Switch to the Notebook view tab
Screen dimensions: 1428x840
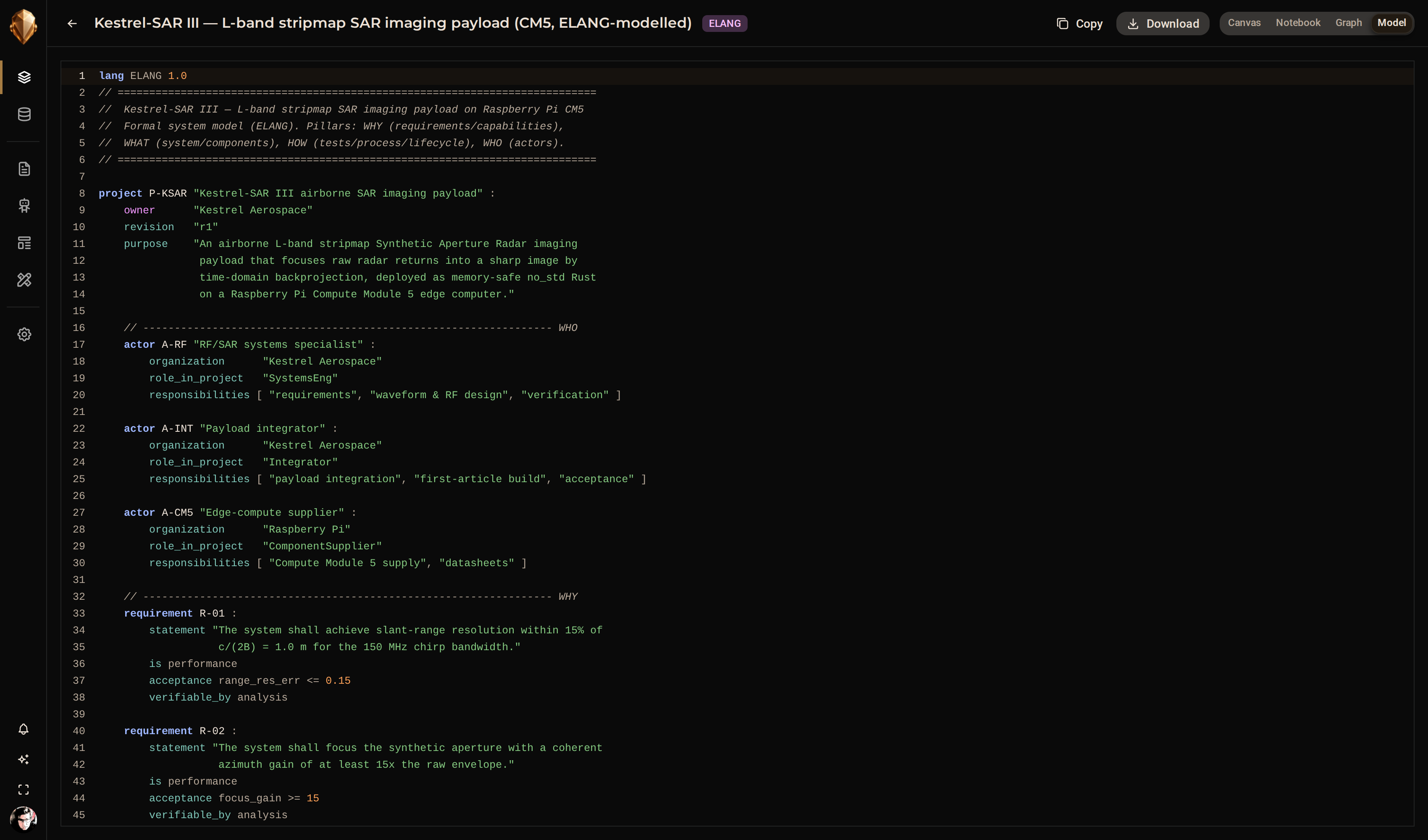point(1298,23)
